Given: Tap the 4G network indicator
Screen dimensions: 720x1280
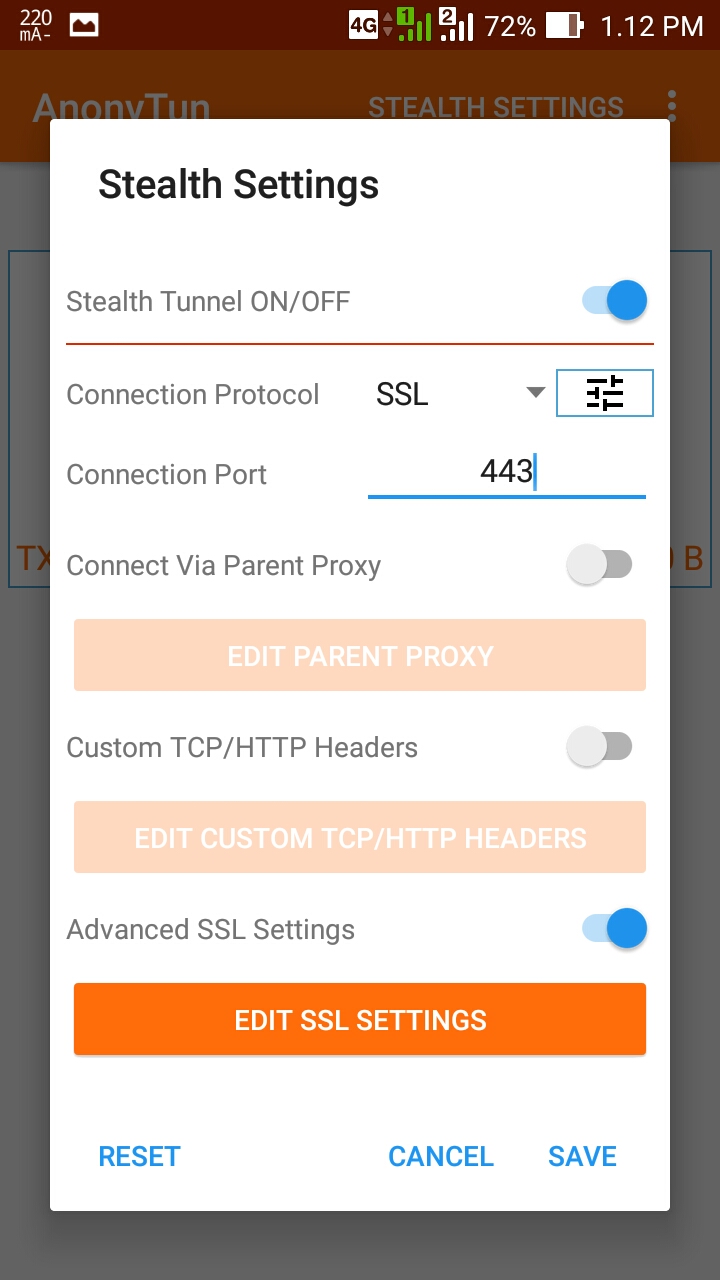Looking at the screenshot, I should pyautogui.click(x=363, y=26).
